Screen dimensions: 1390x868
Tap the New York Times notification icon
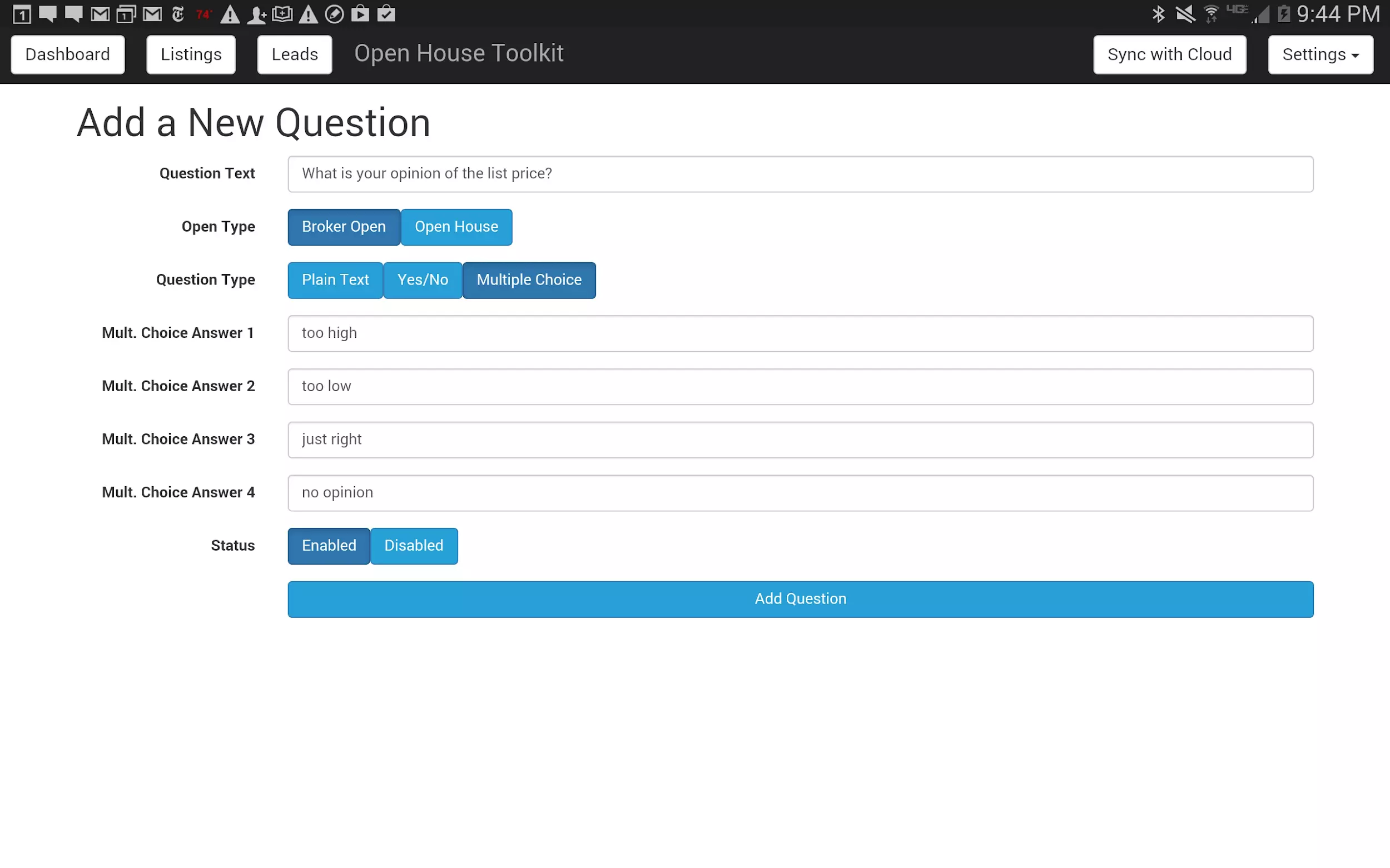click(178, 14)
